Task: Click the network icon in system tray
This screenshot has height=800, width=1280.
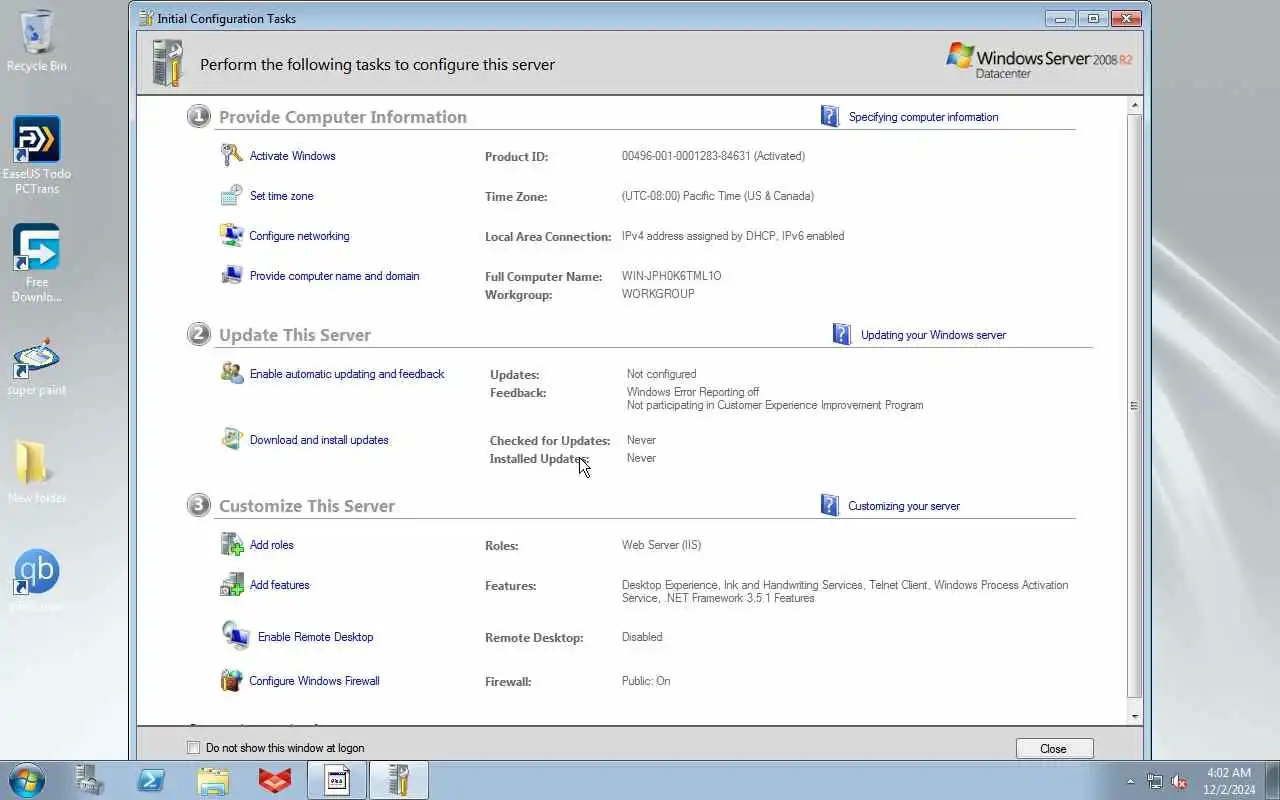Action: coord(1155,781)
